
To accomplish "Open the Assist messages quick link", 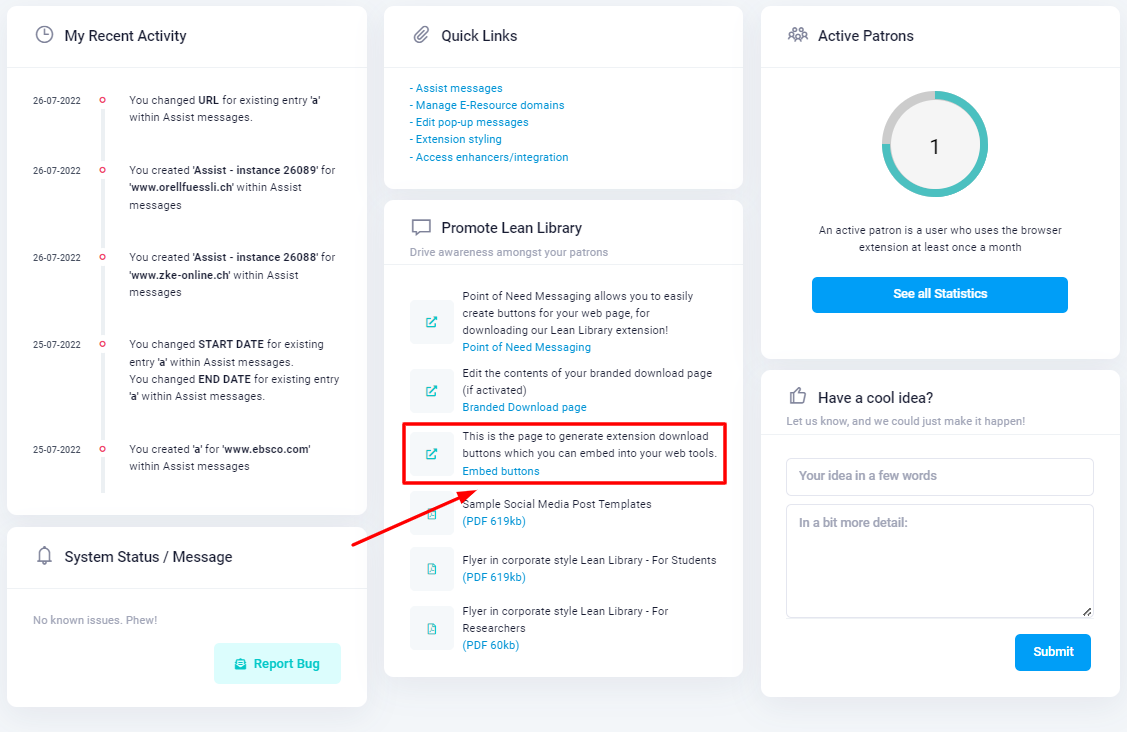I will [459, 87].
